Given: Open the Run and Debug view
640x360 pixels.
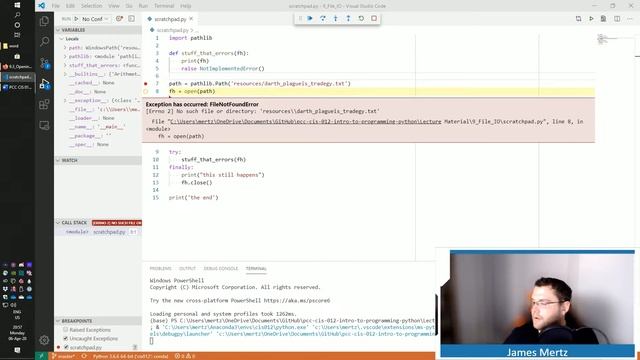Looking at the screenshot, I should pos(44,84).
